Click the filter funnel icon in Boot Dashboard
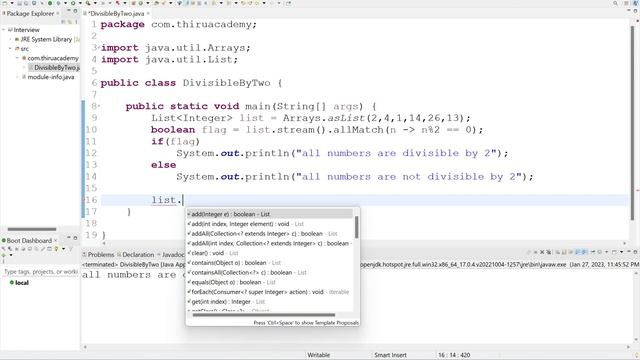The height and width of the screenshot is (360, 640). pos(71,249)
